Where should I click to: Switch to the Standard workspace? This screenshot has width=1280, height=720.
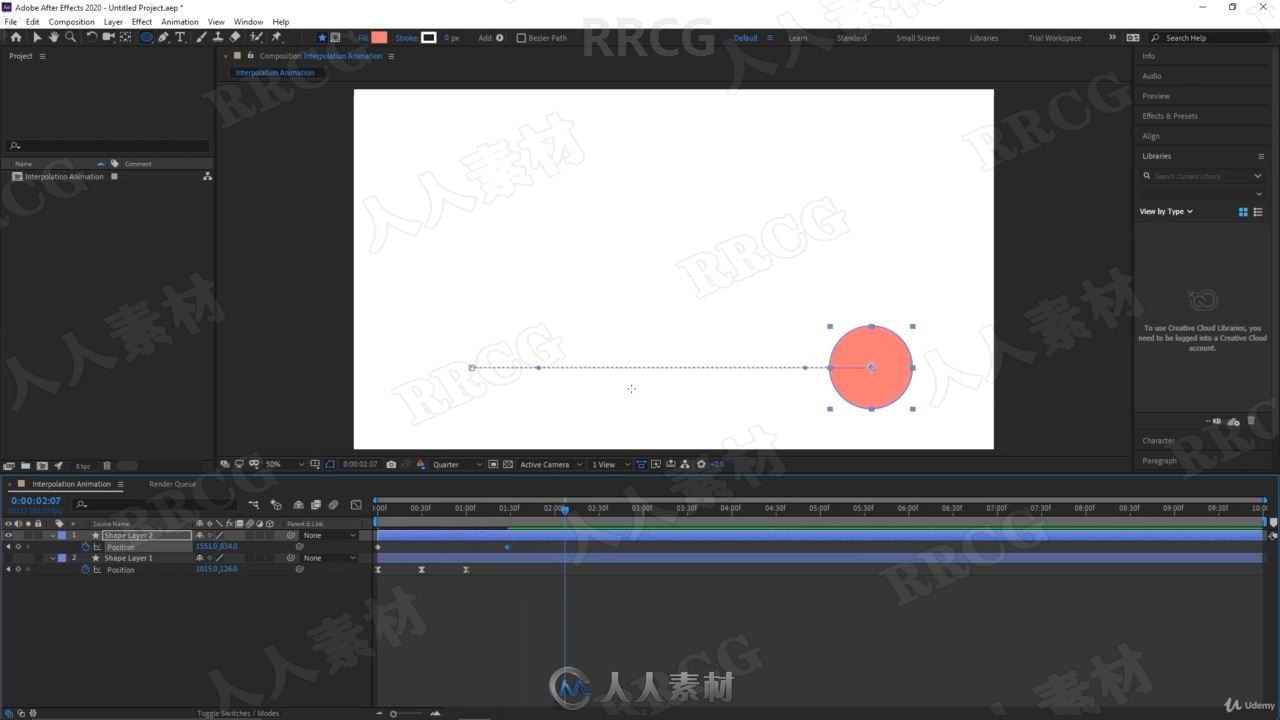(852, 38)
